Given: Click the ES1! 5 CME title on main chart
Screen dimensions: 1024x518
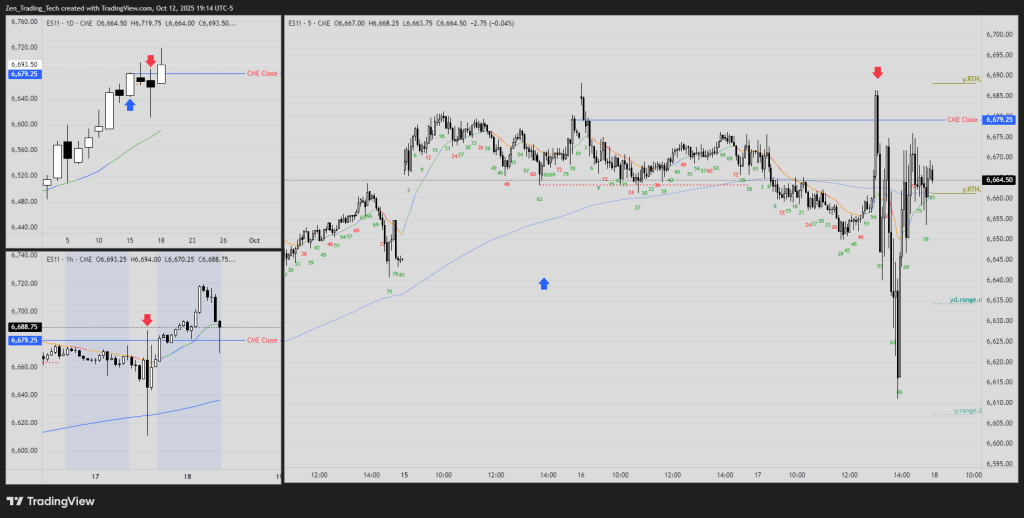Looking at the screenshot, I should (316, 20).
